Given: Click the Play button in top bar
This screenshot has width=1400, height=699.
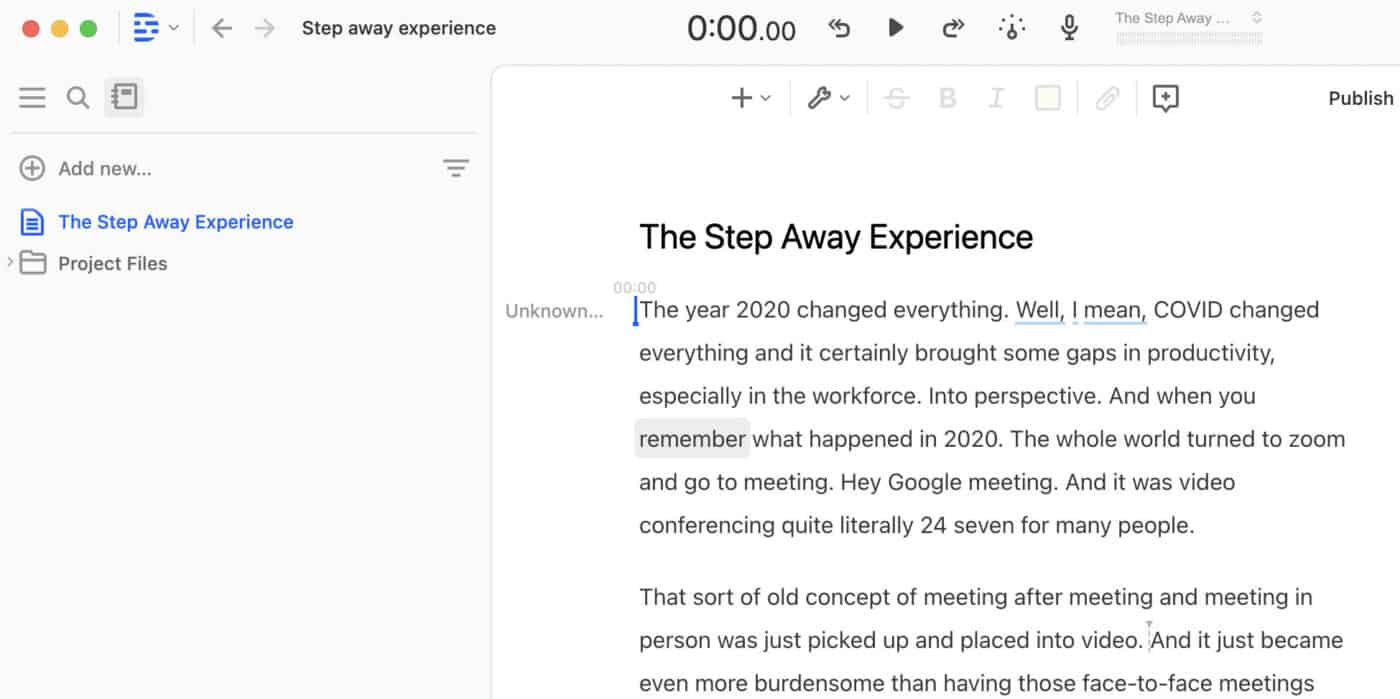Looking at the screenshot, I should (895, 28).
